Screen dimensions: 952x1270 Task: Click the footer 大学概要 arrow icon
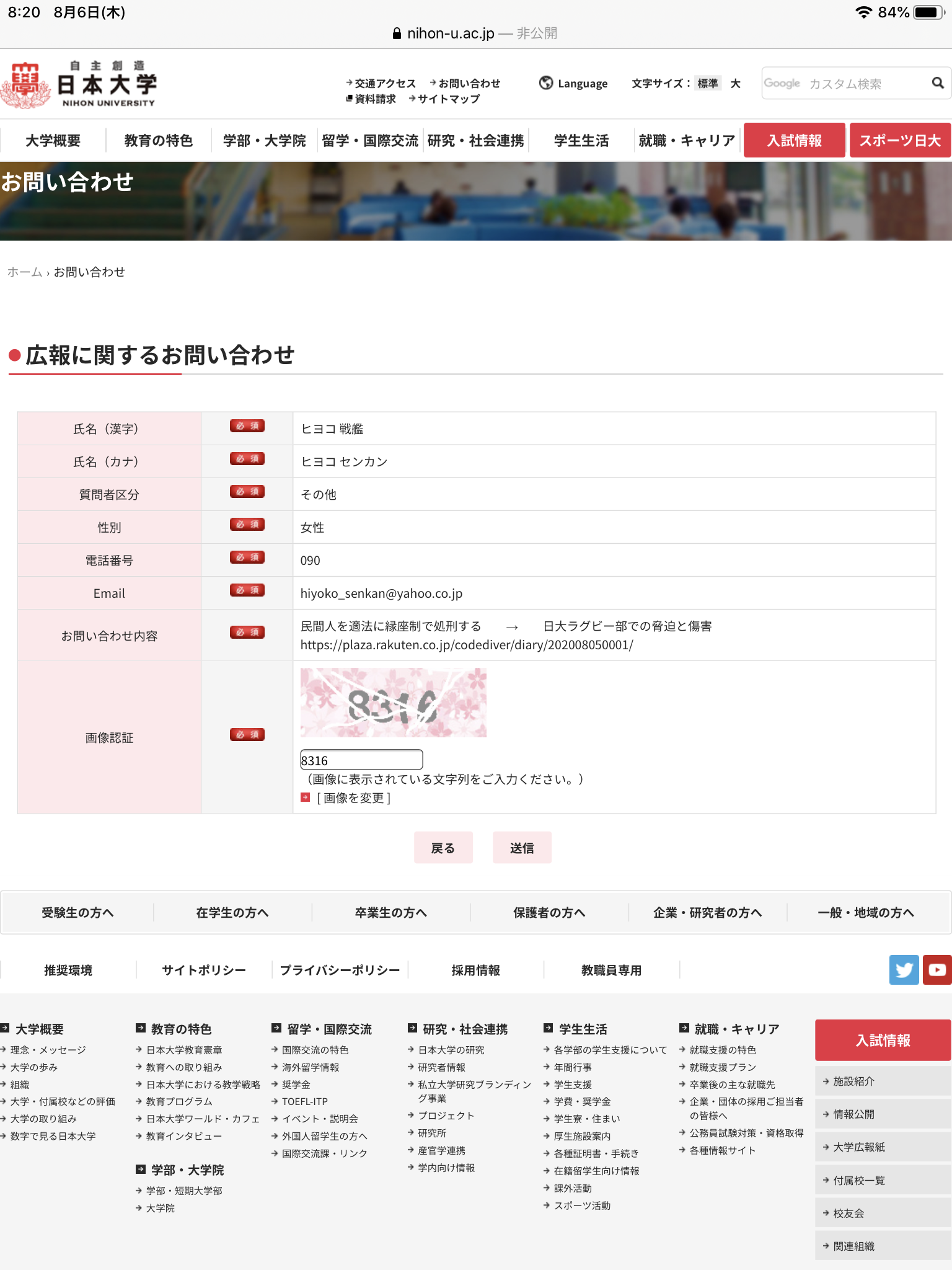coord(5,1028)
